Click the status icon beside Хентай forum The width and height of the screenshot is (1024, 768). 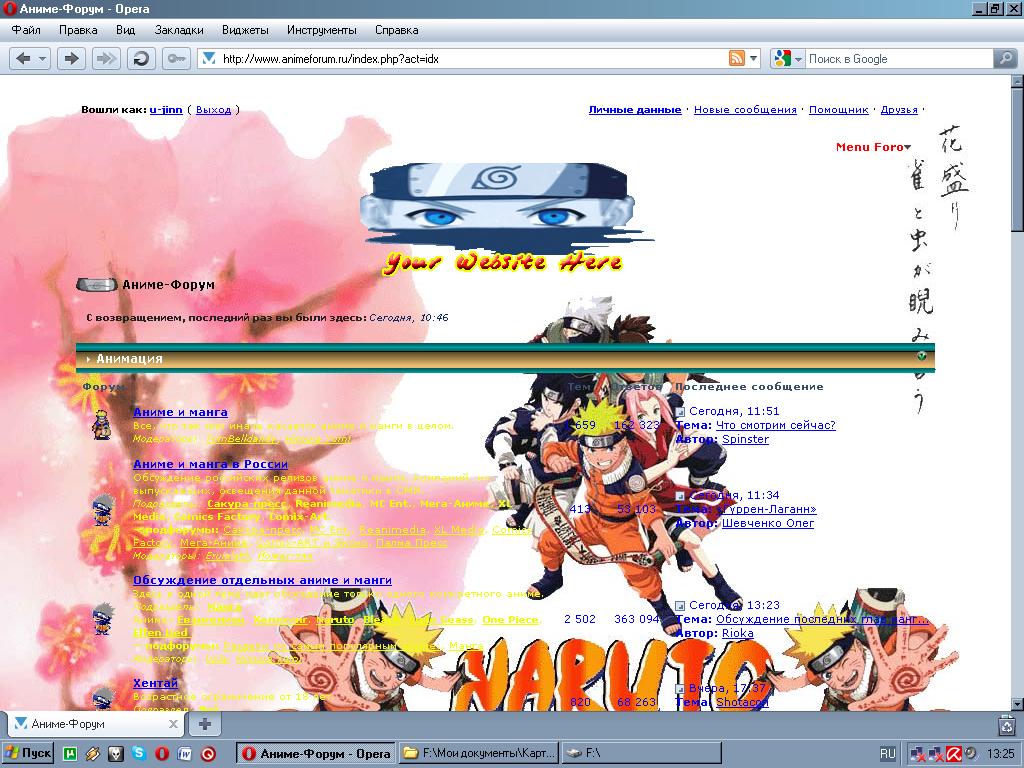click(103, 698)
